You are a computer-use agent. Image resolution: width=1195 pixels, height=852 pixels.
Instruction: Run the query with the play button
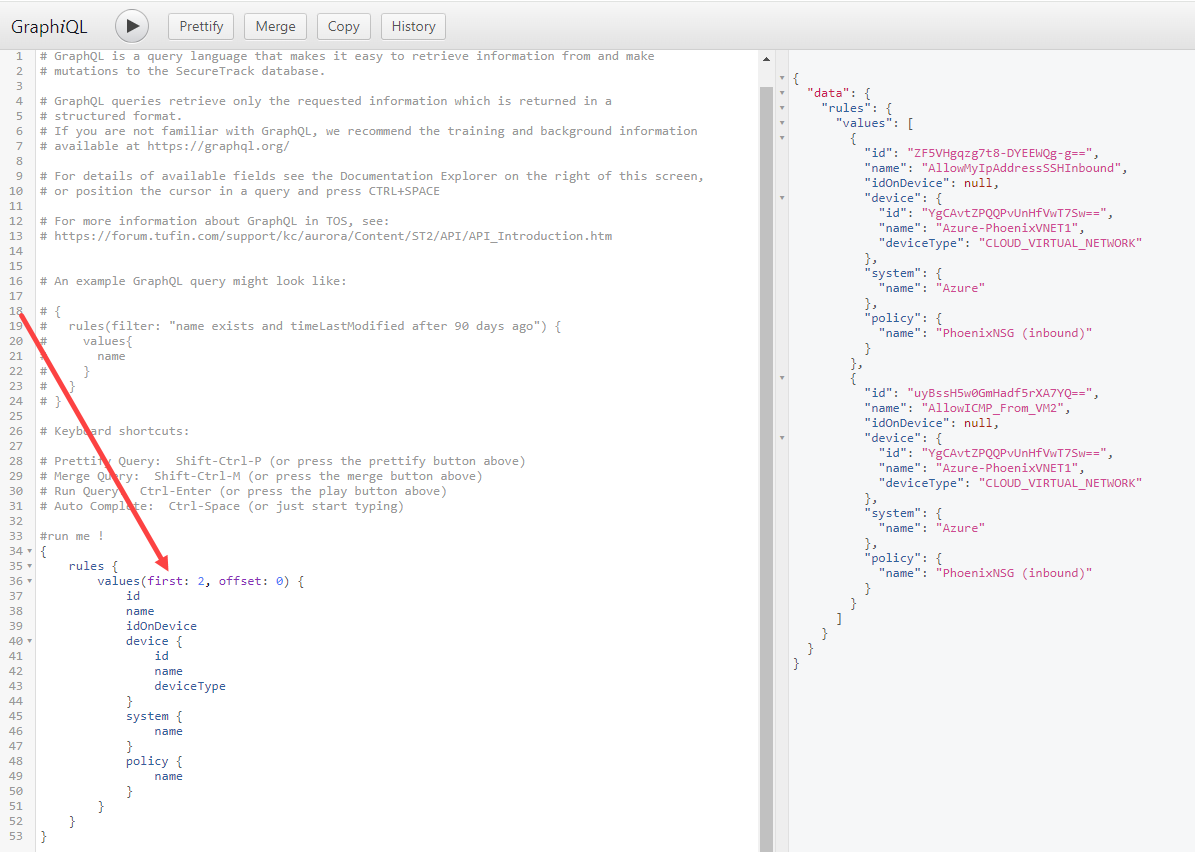click(x=132, y=26)
